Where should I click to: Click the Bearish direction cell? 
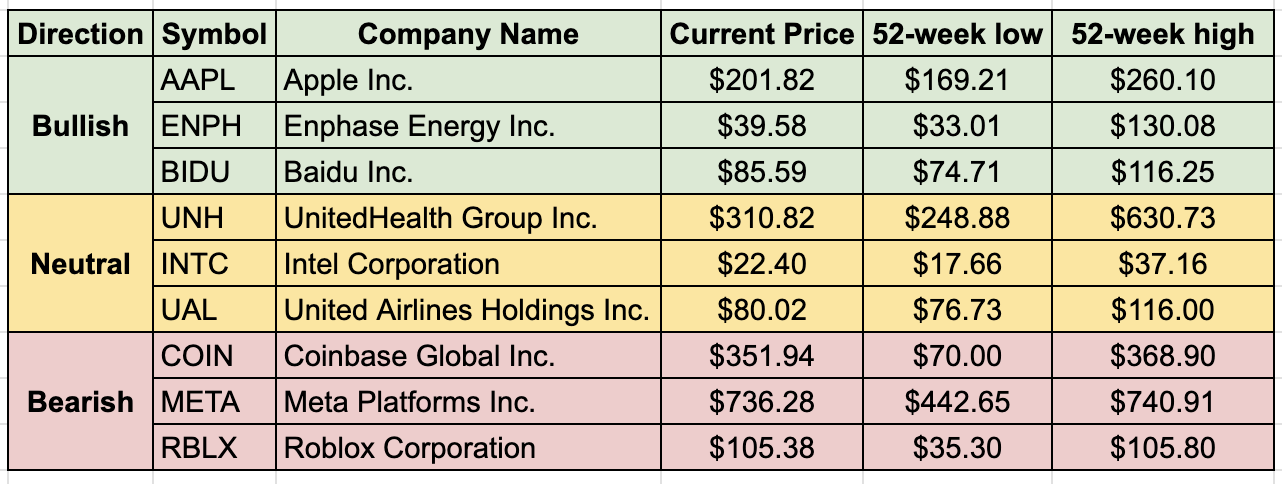pos(81,402)
